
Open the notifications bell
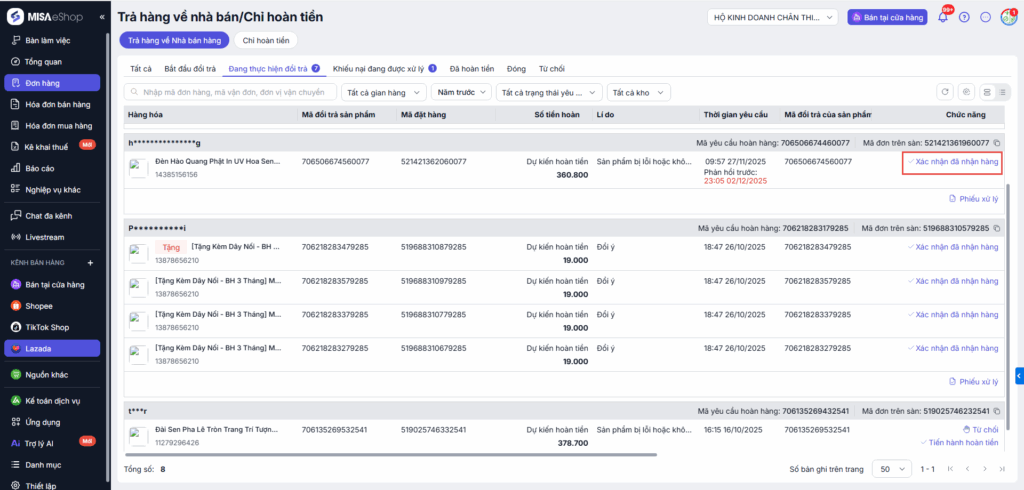point(942,17)
